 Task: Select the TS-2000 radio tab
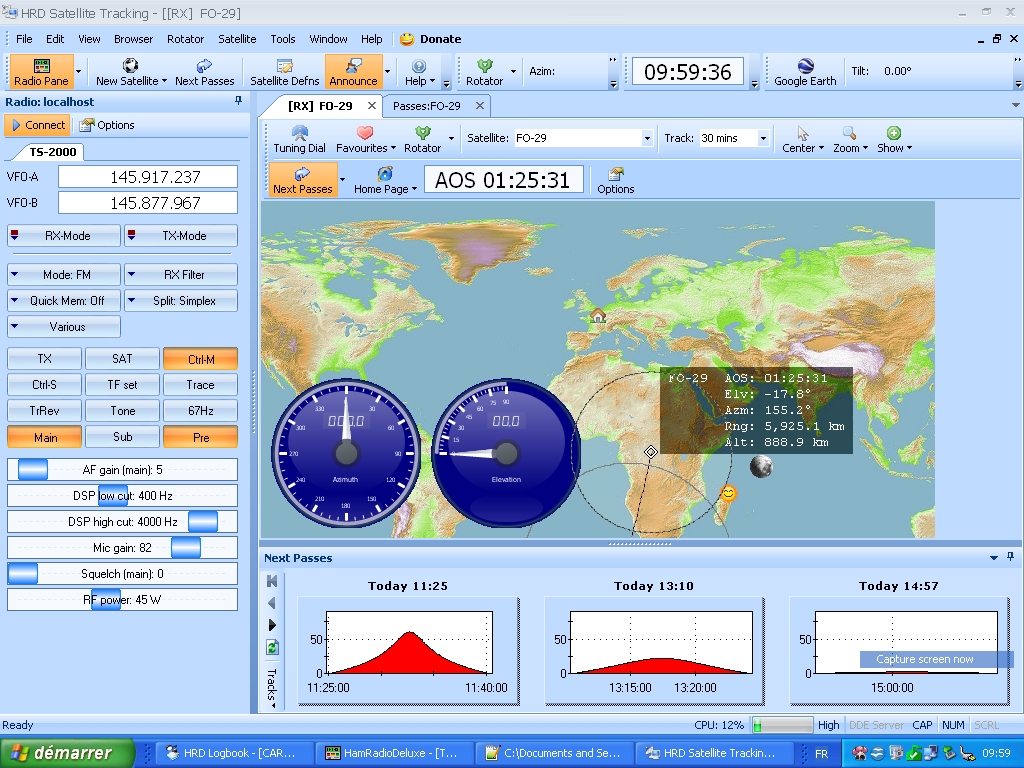pyautogui.click(x=52, y=152)
